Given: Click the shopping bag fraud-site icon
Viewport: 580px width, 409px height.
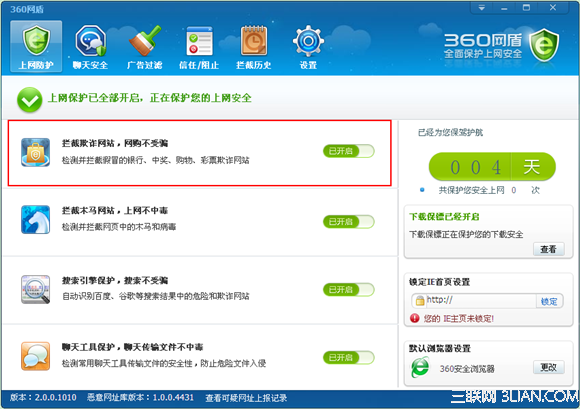Looking at the screenshot, I should (x=36, y=152).
